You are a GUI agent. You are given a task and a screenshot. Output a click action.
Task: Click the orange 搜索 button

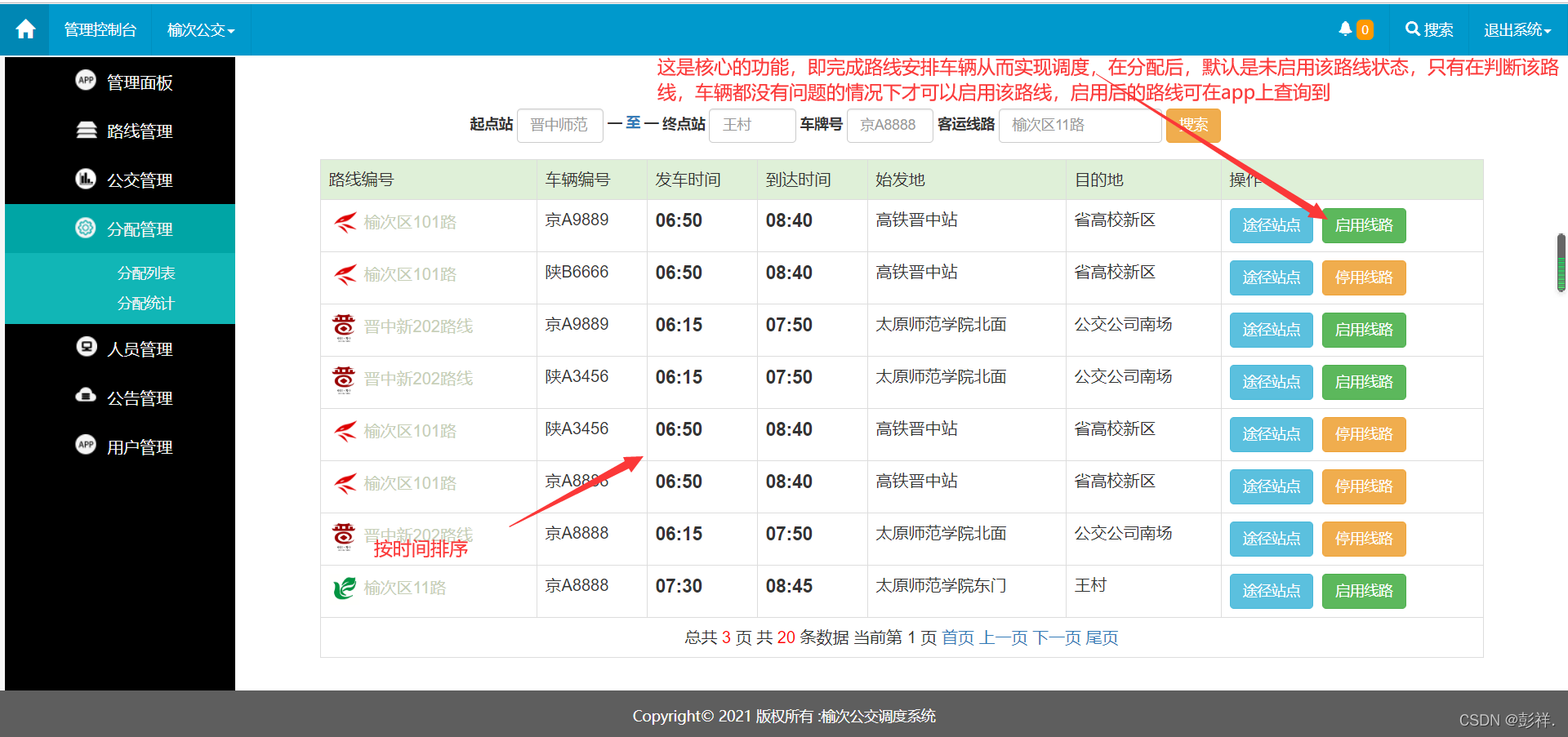coord(1193,125)
